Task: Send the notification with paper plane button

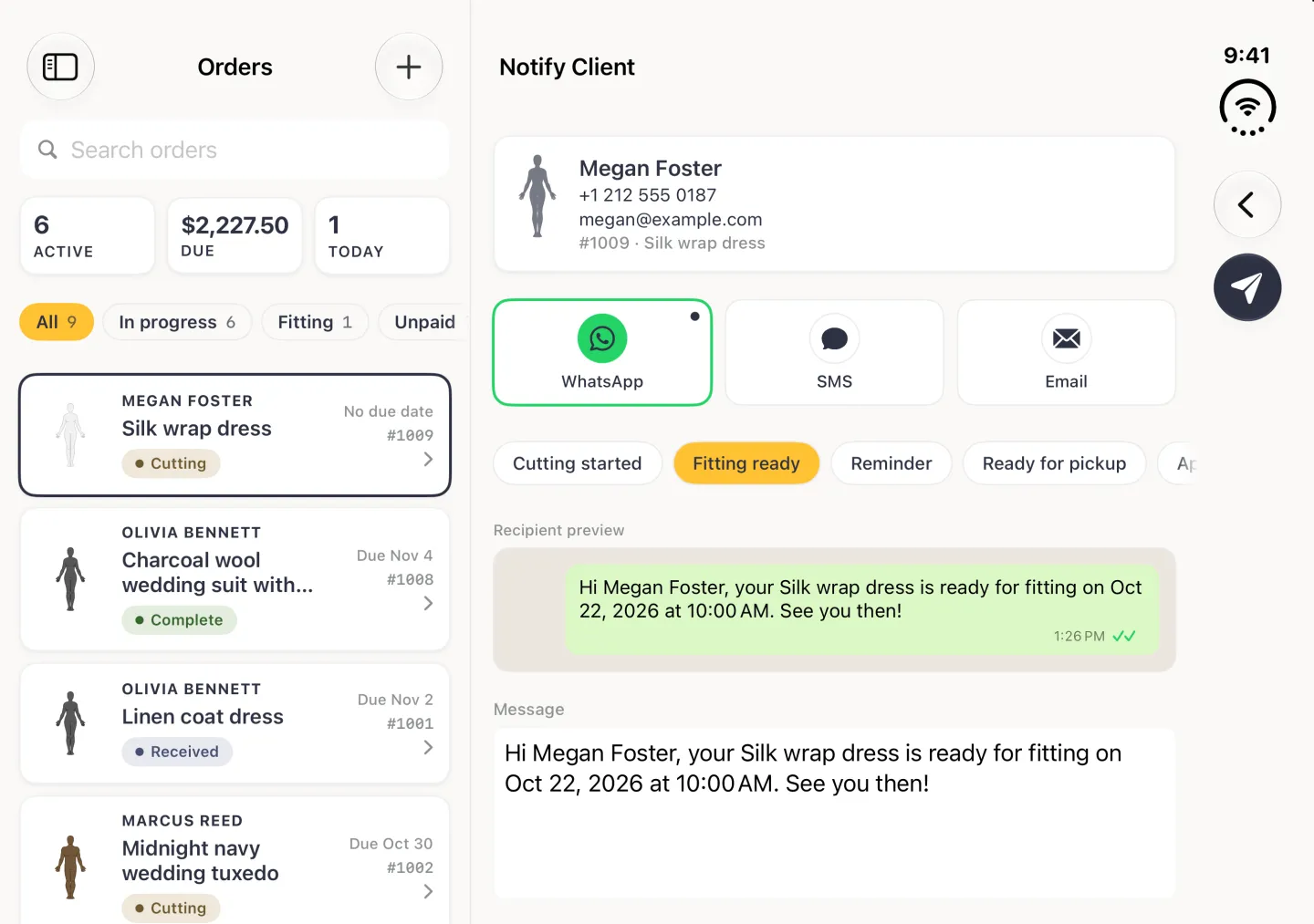Action: click(x=1247, y=287)
